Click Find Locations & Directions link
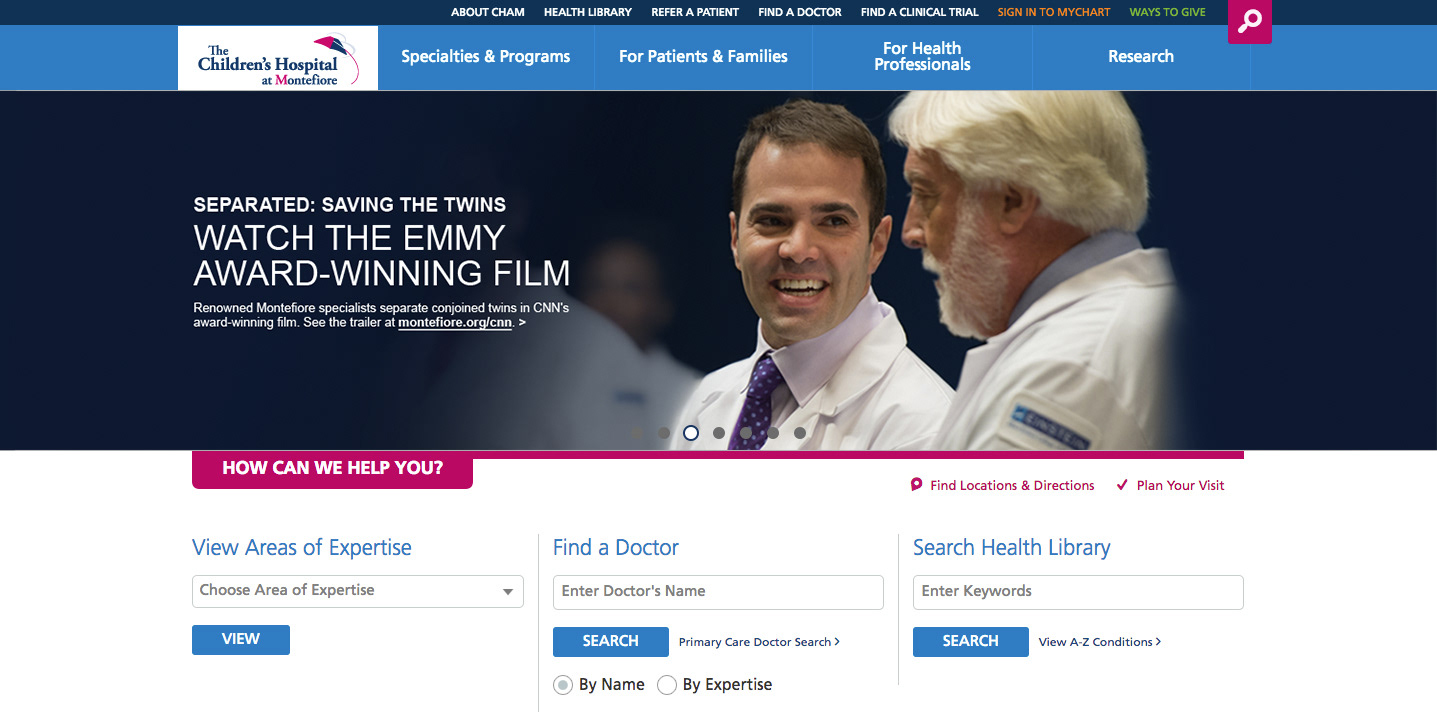This screenshot has width=1437, height=712. point(1012,485)
